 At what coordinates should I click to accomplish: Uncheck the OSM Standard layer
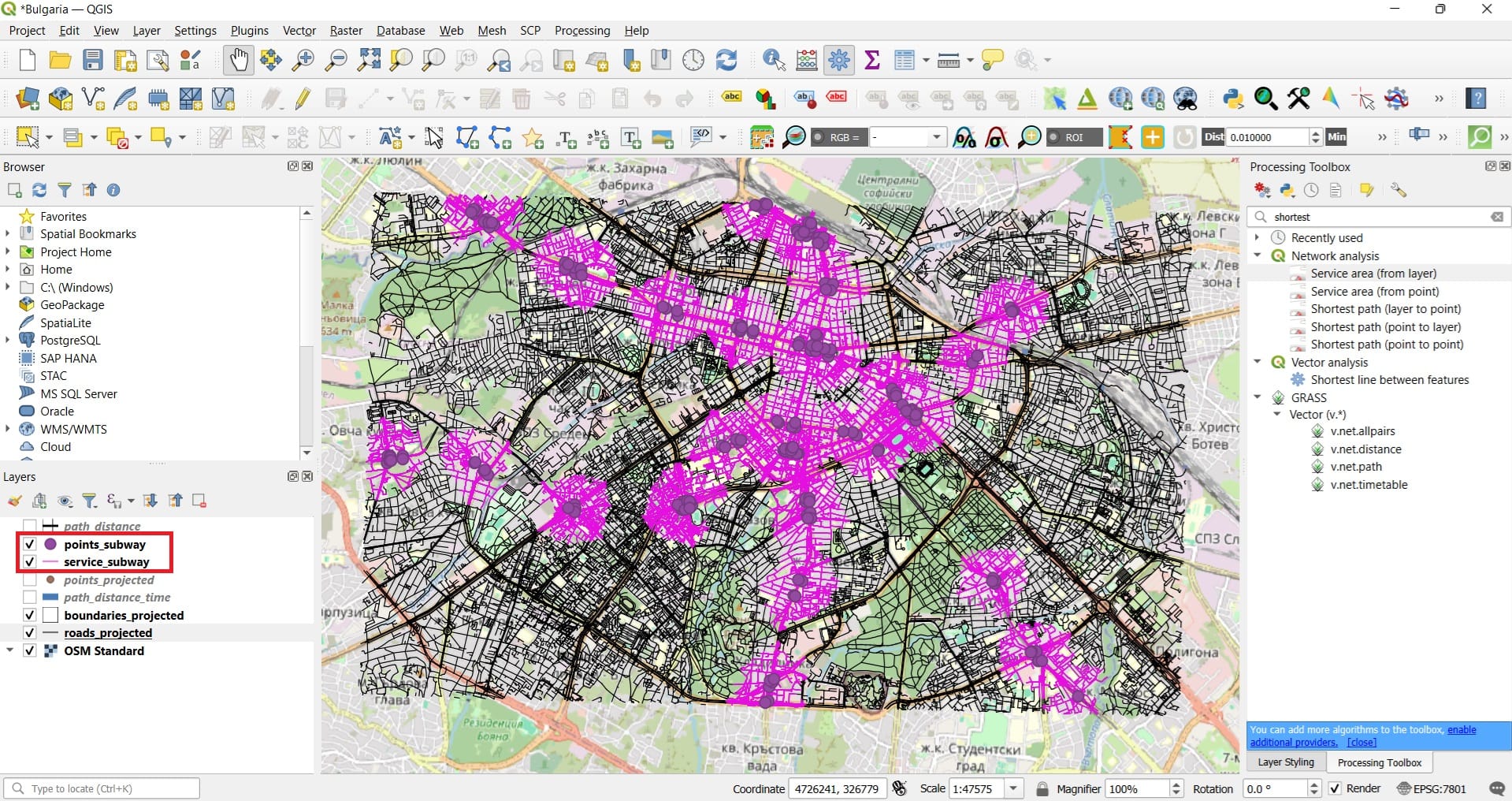pyautogui.click(x=30, y=651)
